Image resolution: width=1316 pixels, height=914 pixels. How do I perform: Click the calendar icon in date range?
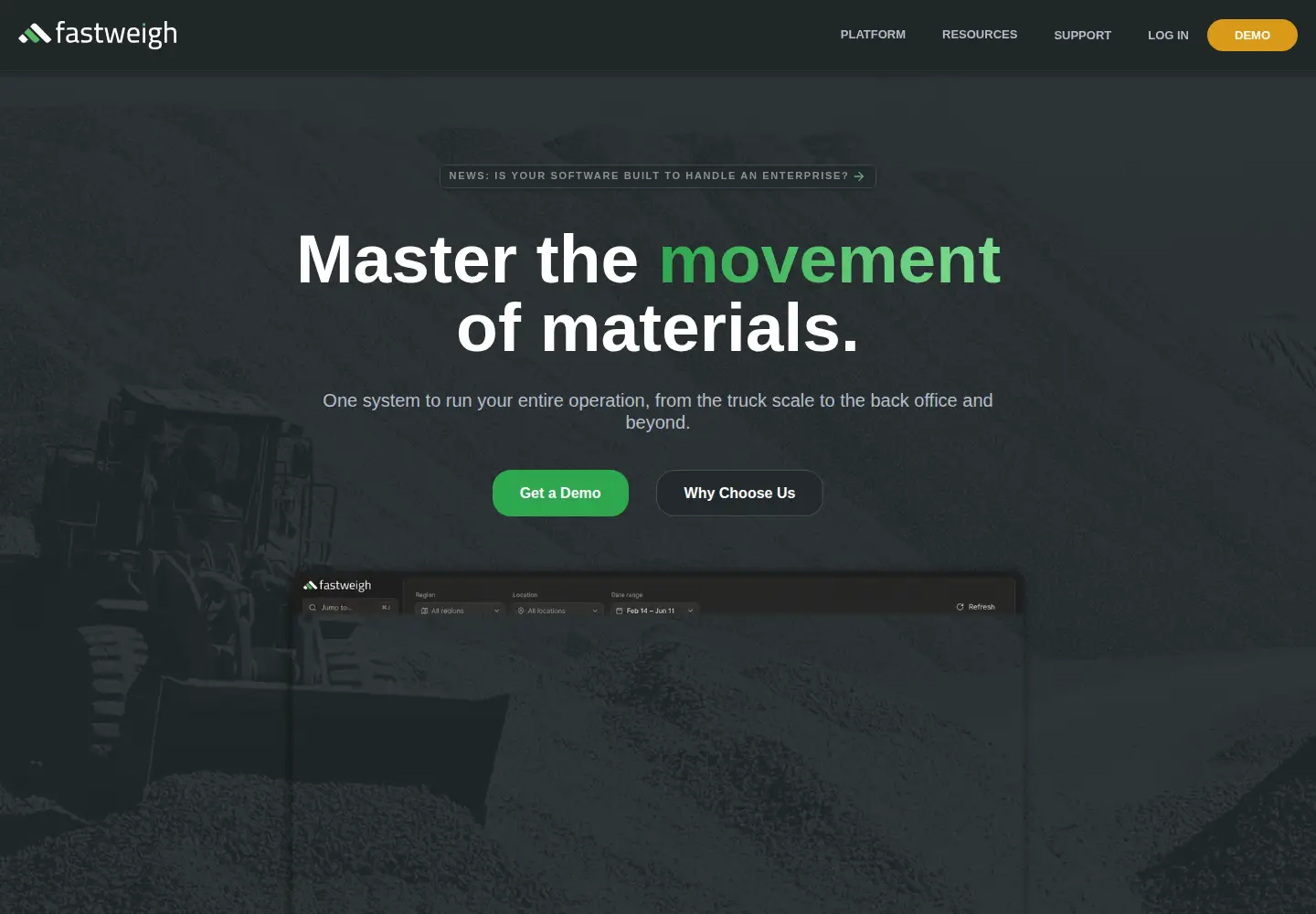click(620, 611)
